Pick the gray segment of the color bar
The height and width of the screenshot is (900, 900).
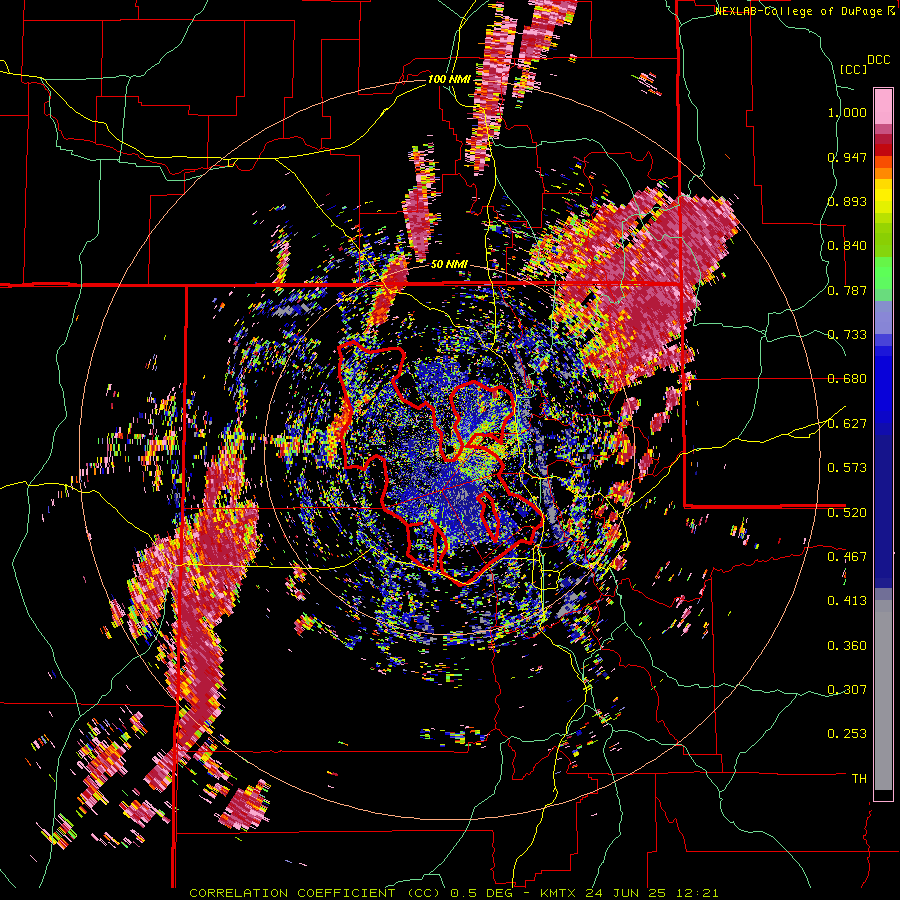(883, 695)
